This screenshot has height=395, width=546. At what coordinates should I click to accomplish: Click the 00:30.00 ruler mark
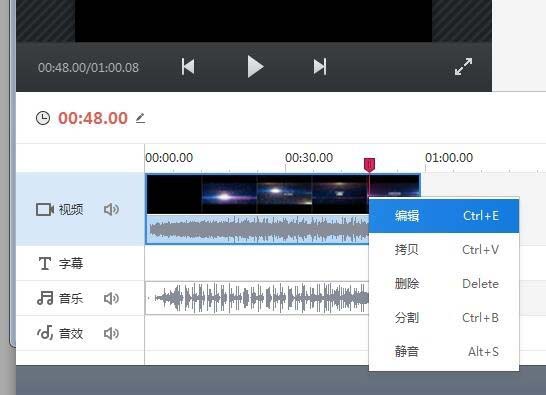click(309, 158)
